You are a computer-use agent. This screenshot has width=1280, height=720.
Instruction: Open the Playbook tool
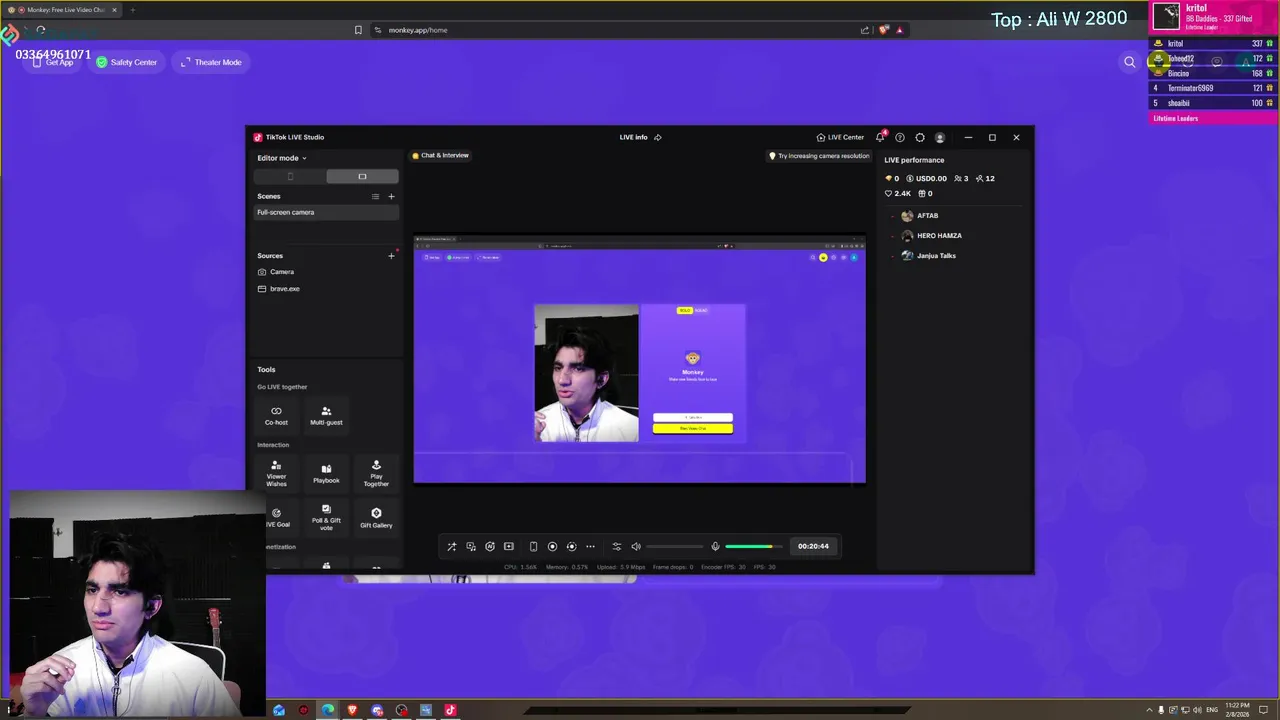point(326,474)
